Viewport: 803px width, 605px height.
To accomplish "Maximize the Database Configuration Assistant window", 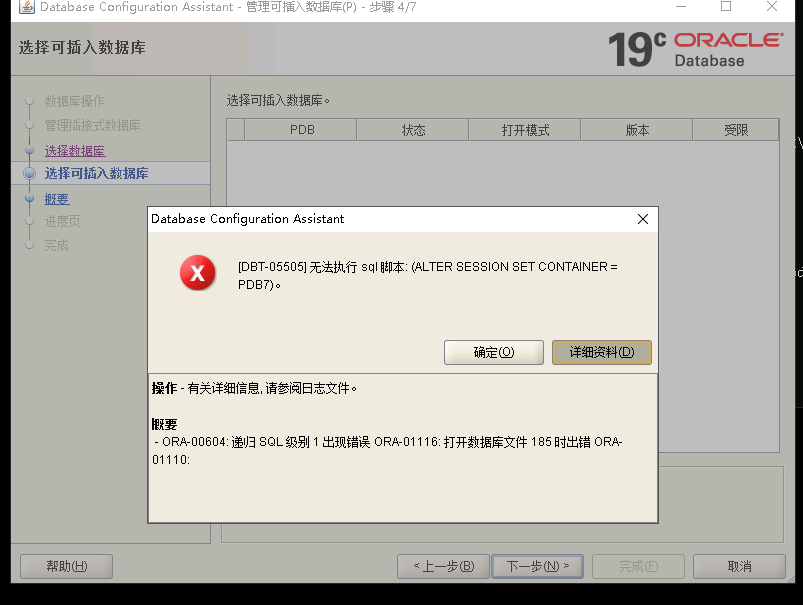I will click(726, 7).
